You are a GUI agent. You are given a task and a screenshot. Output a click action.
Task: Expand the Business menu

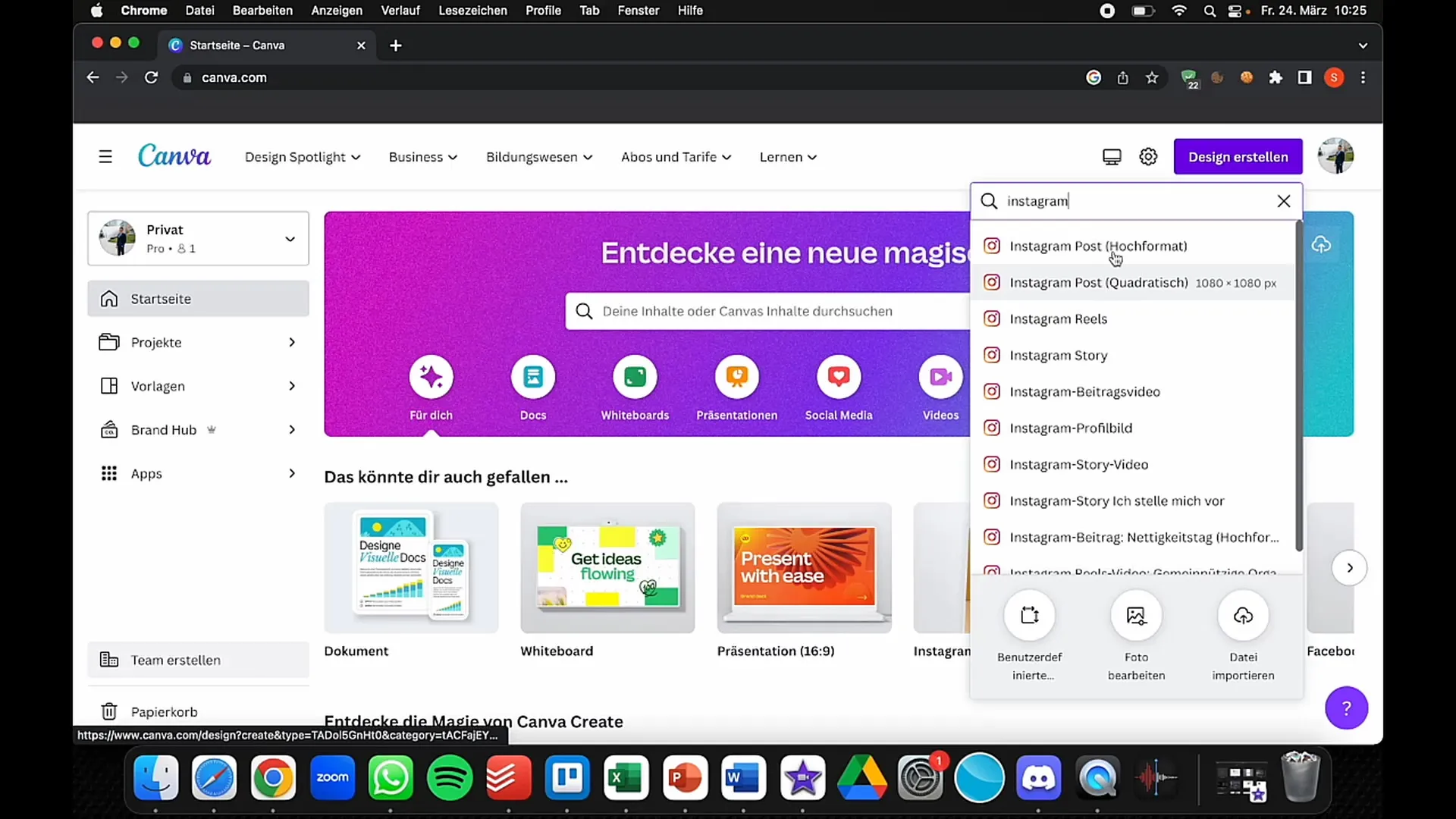point(423,157)
